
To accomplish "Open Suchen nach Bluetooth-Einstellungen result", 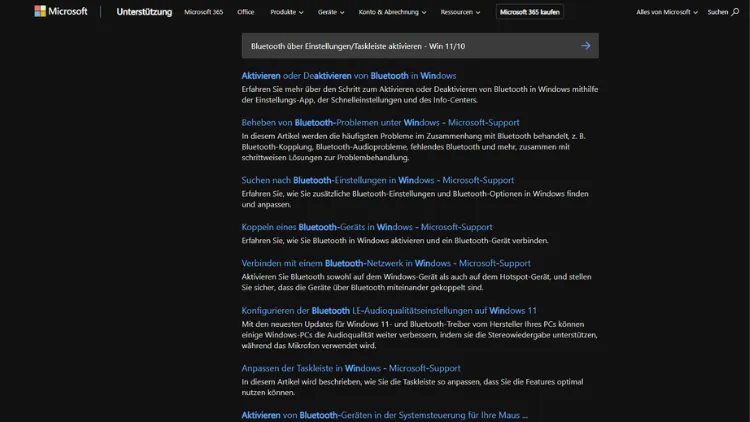I will tap(377, 180).
